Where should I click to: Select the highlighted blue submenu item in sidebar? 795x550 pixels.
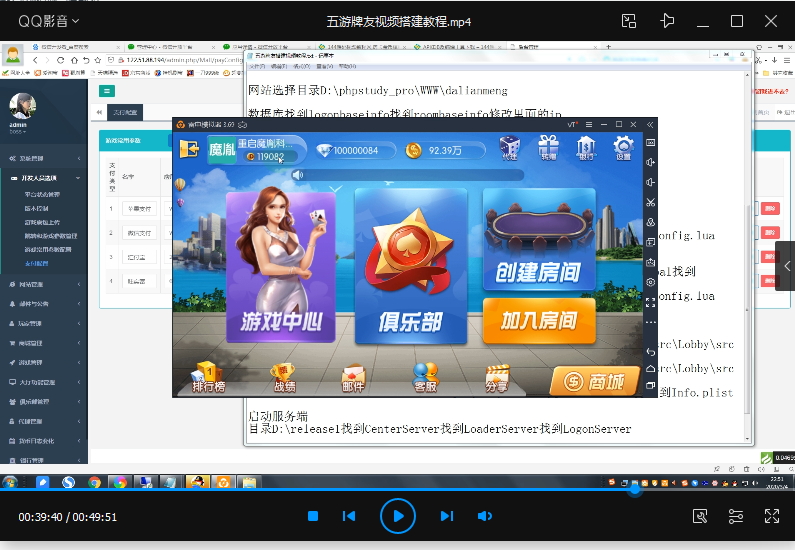pos(37,264)
